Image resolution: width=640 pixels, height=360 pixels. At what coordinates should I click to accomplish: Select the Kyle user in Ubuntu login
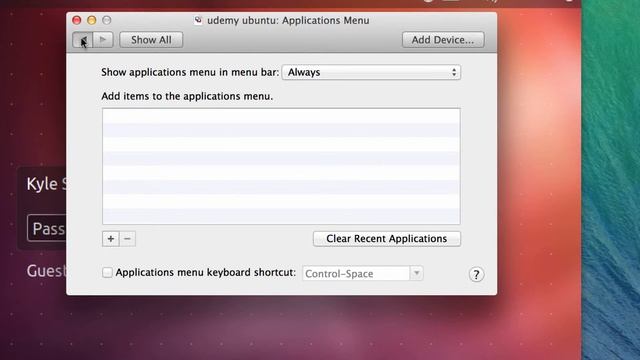(x=47, y=184)
